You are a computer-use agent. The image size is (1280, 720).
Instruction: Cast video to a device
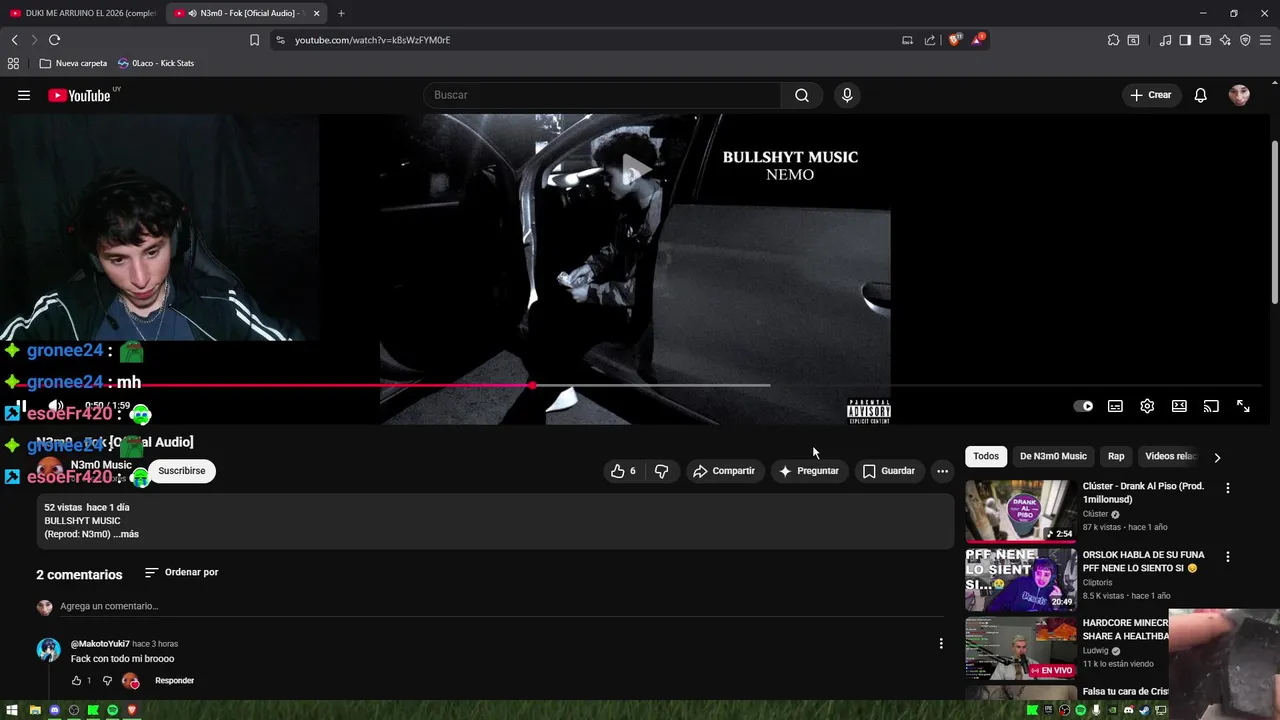(1211, 406)
